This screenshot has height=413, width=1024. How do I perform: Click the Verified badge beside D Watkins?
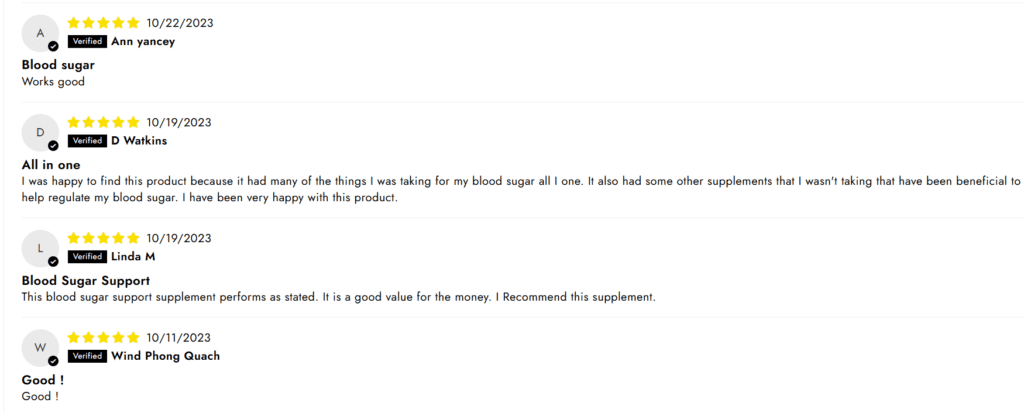point(88,140)
